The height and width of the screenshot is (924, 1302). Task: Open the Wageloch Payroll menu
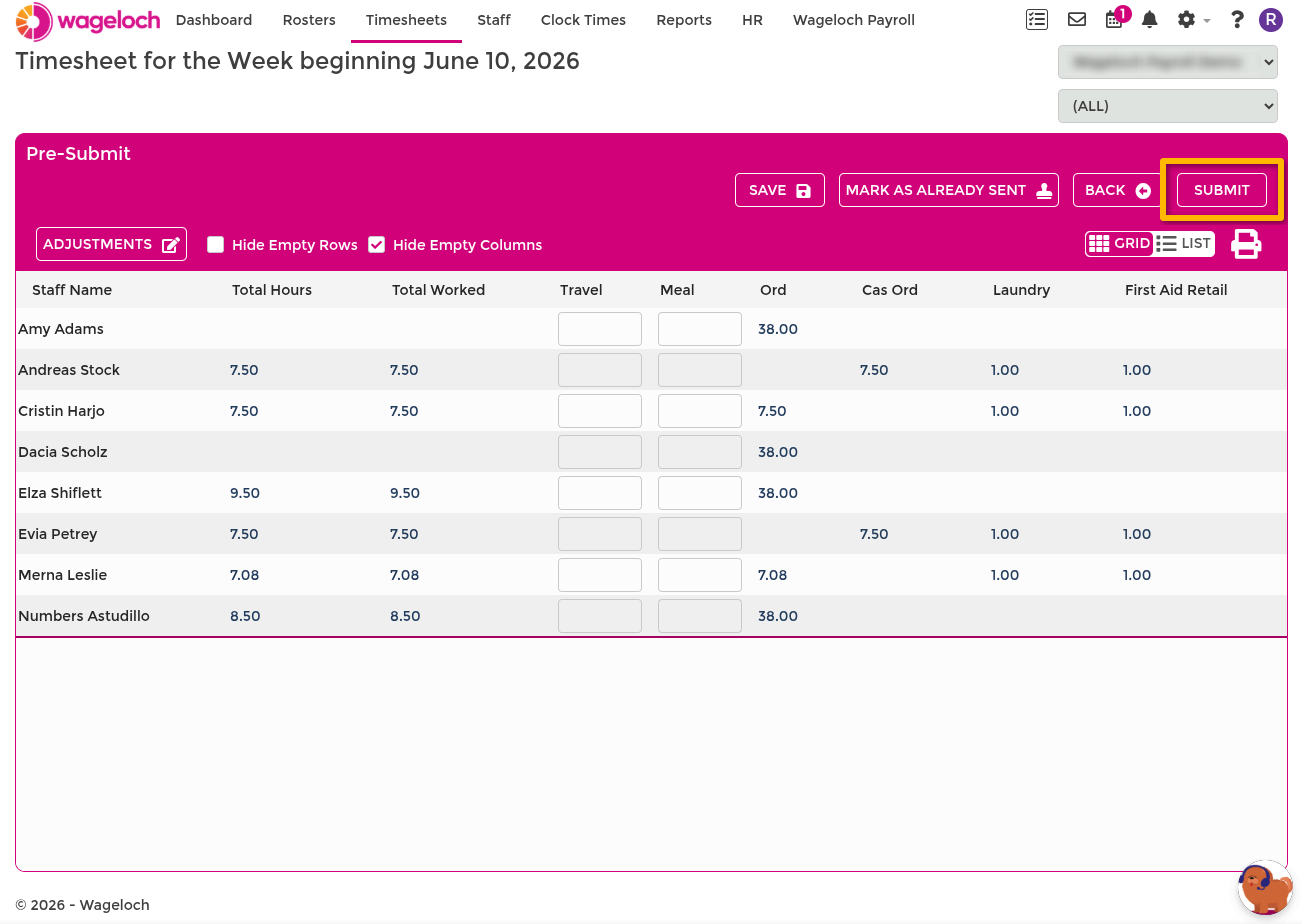tap(853, 20)
